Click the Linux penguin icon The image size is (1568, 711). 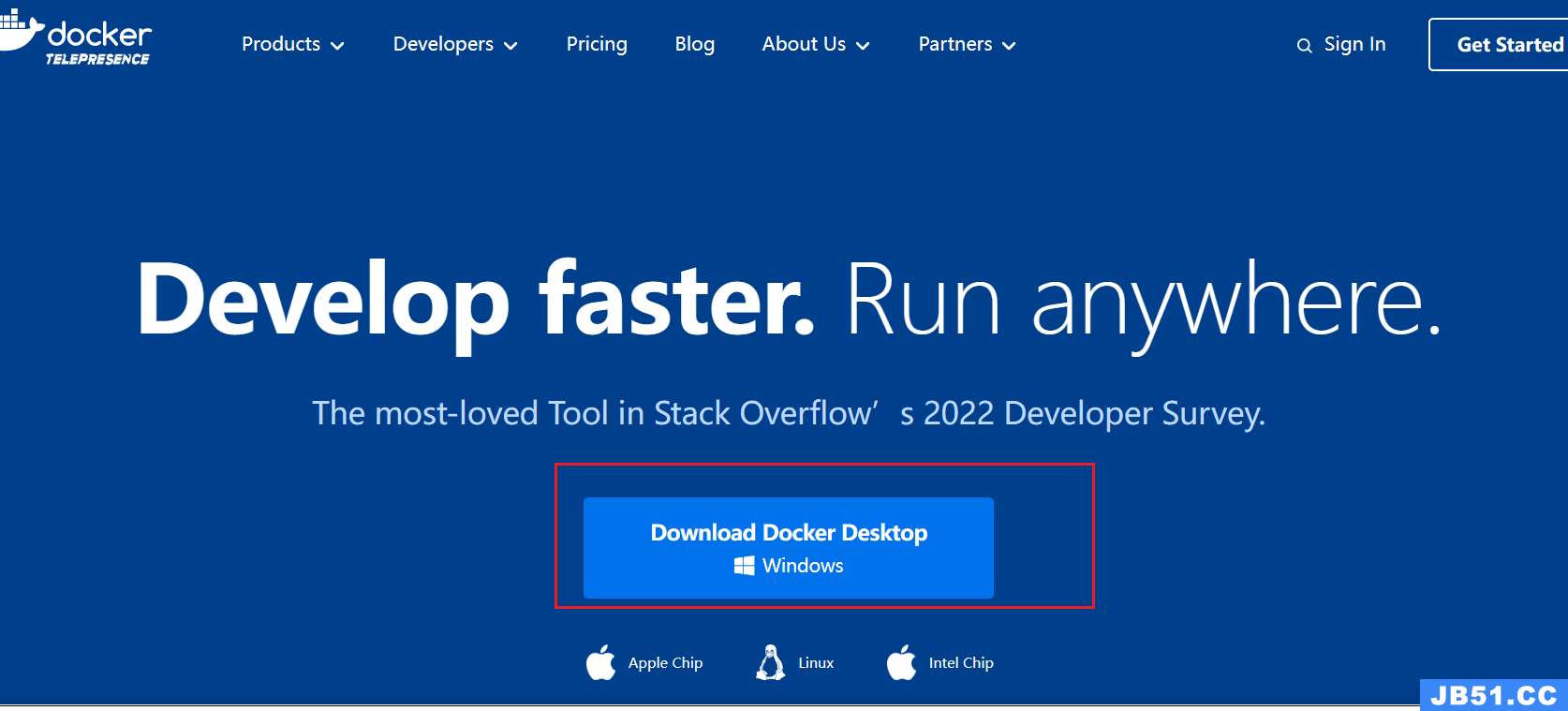[x=771, y=662]
